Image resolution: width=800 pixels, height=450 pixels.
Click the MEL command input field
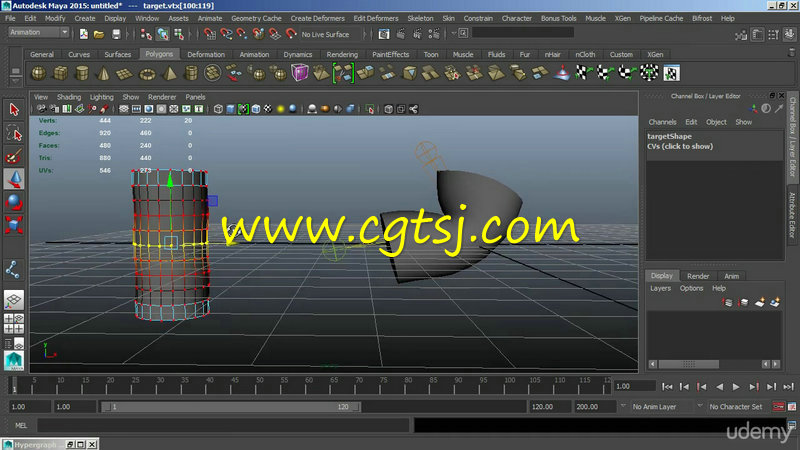(223, 425)
